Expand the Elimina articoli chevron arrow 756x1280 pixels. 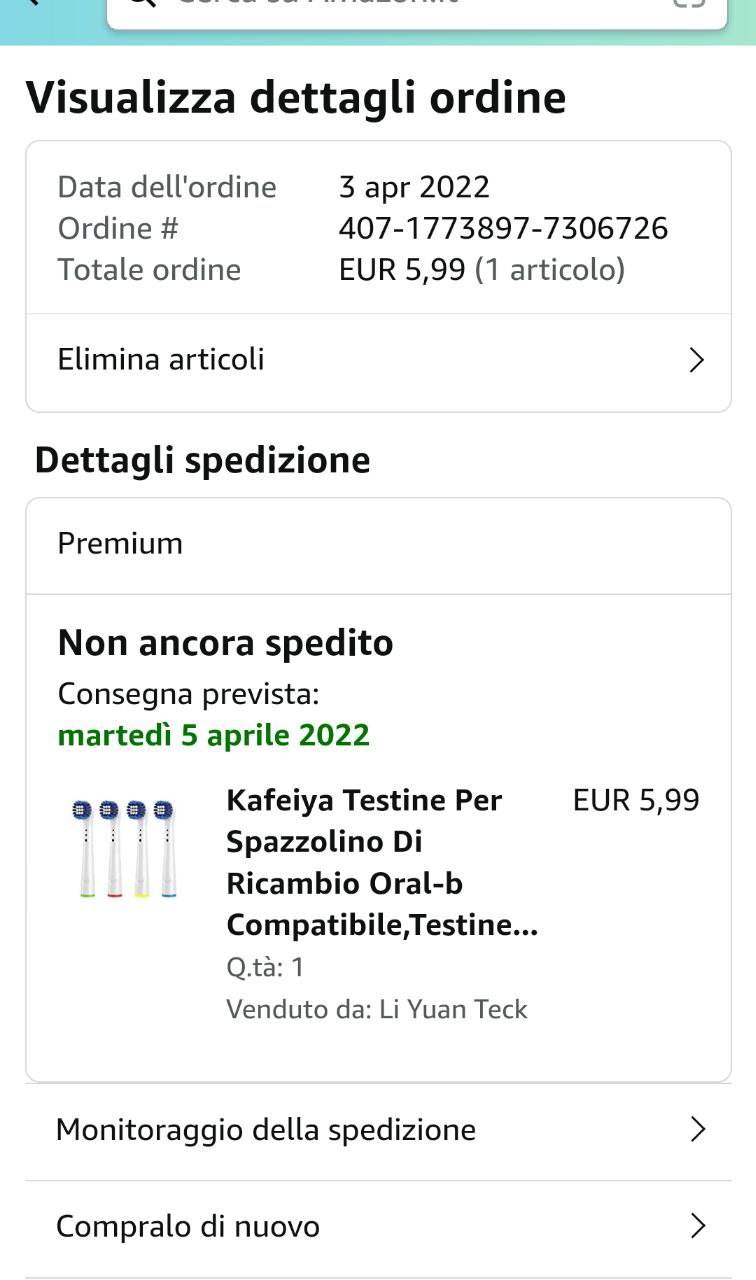click(697, 360)
